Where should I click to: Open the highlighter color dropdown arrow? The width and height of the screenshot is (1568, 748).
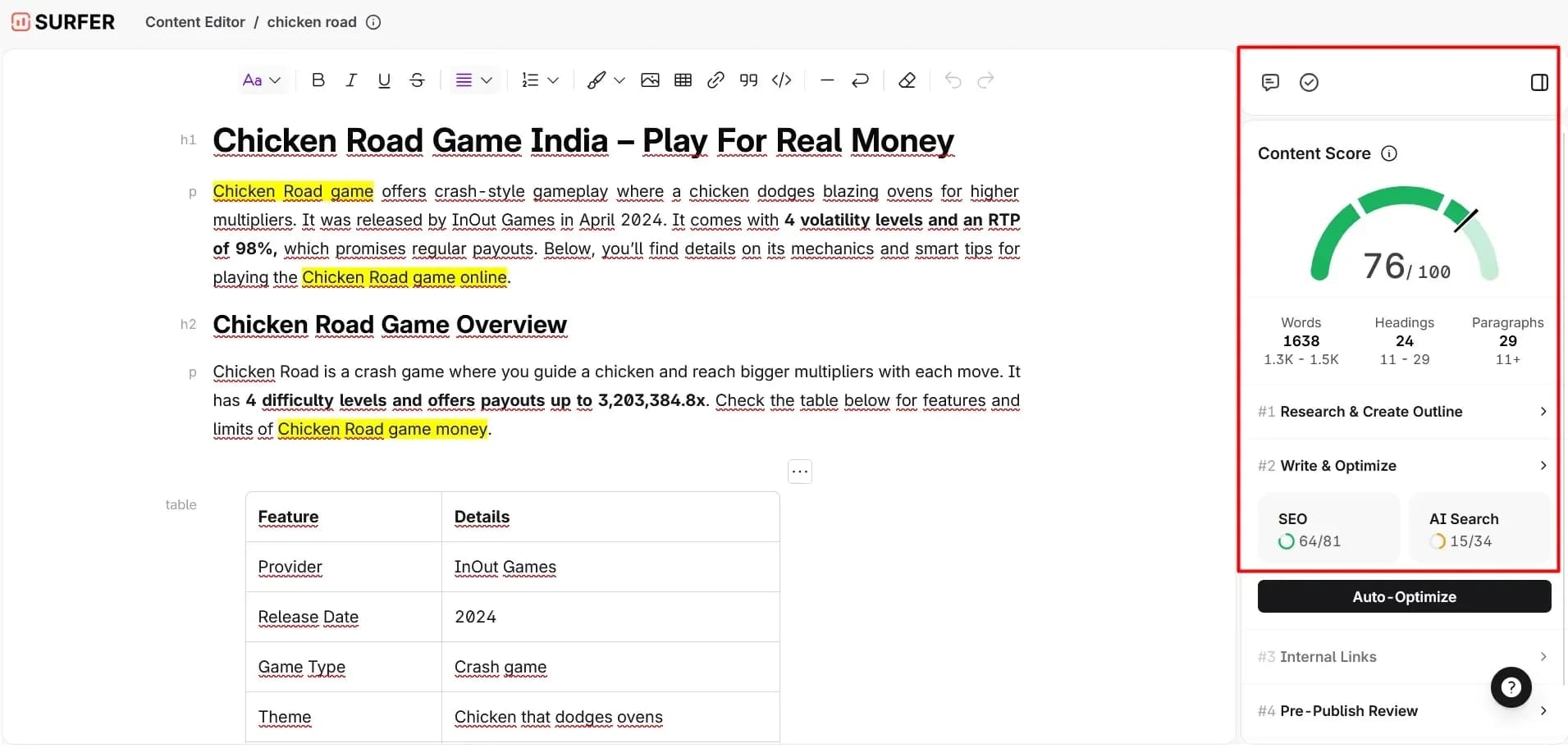click(619, 80)
